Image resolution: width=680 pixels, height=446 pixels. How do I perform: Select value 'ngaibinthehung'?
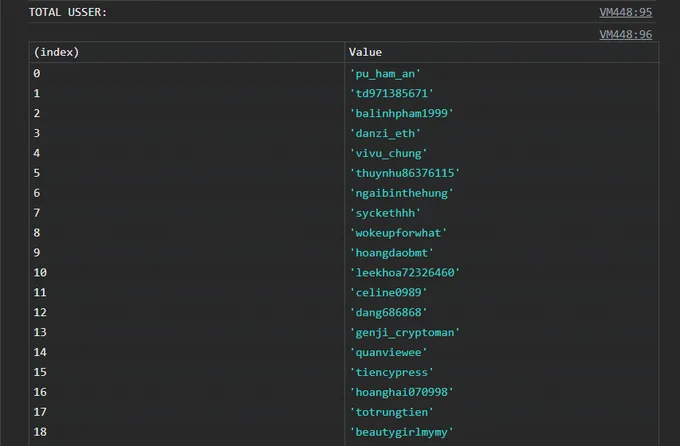click(402, 193)
